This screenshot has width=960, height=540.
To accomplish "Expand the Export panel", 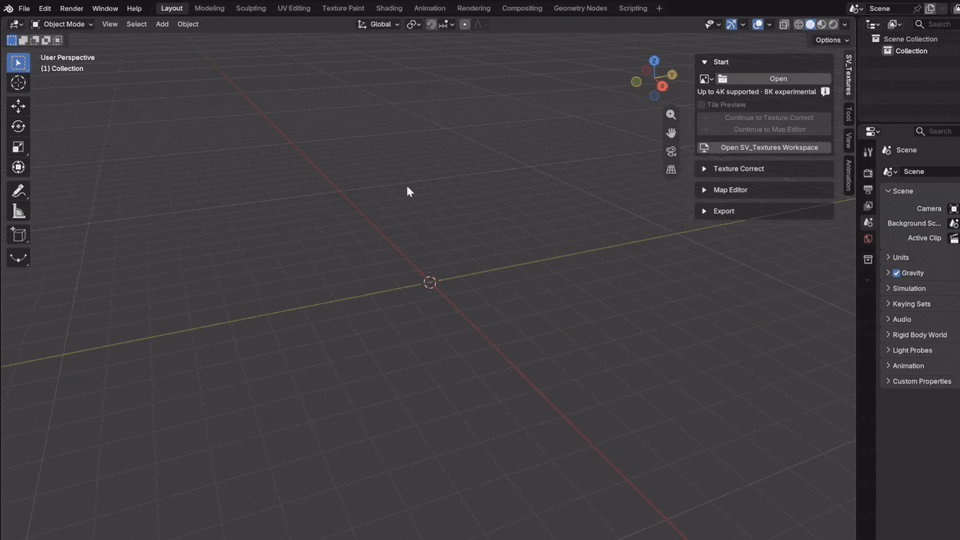I will coord(704,211).
